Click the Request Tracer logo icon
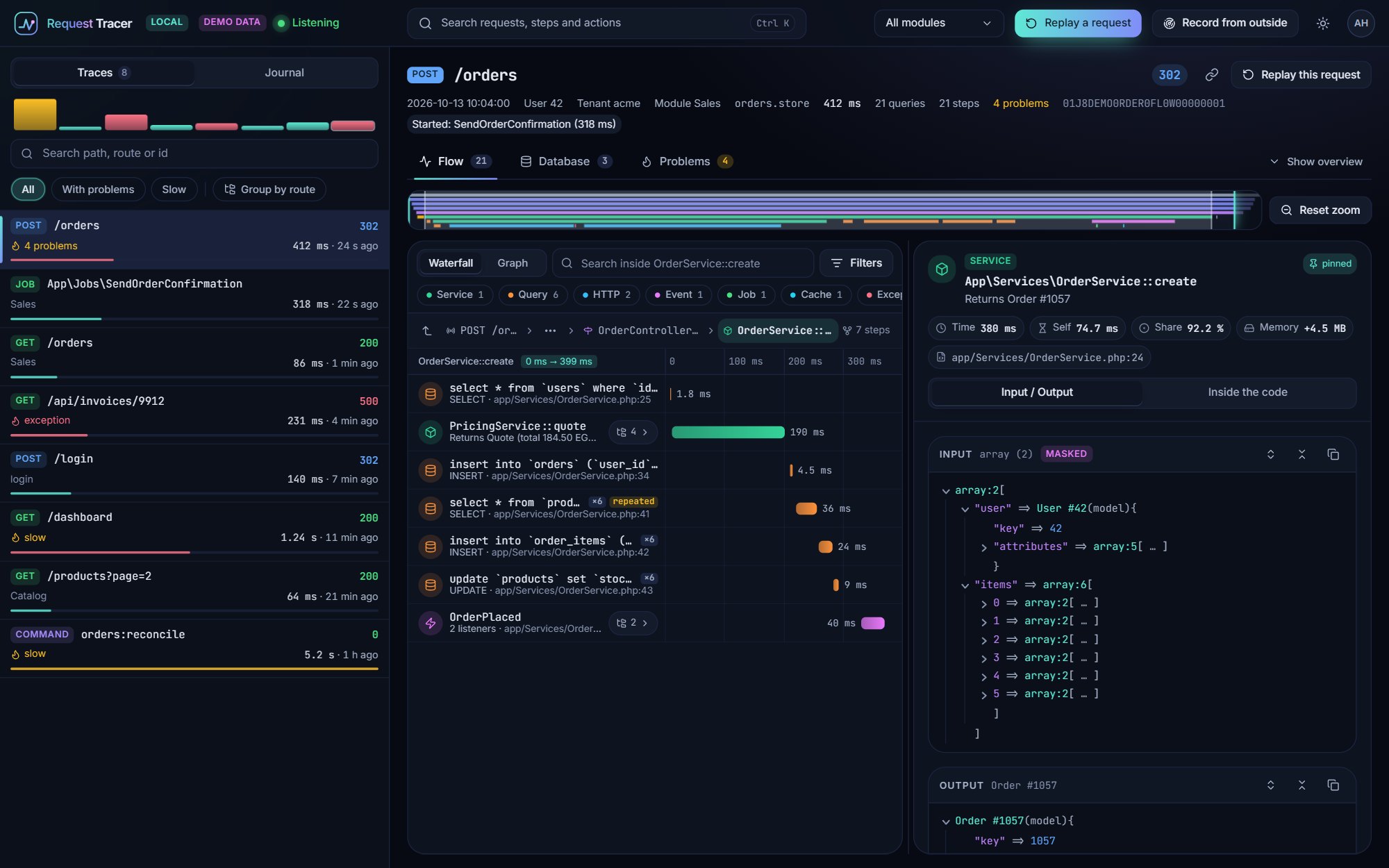1389x868 pixels. click(26, 23)
